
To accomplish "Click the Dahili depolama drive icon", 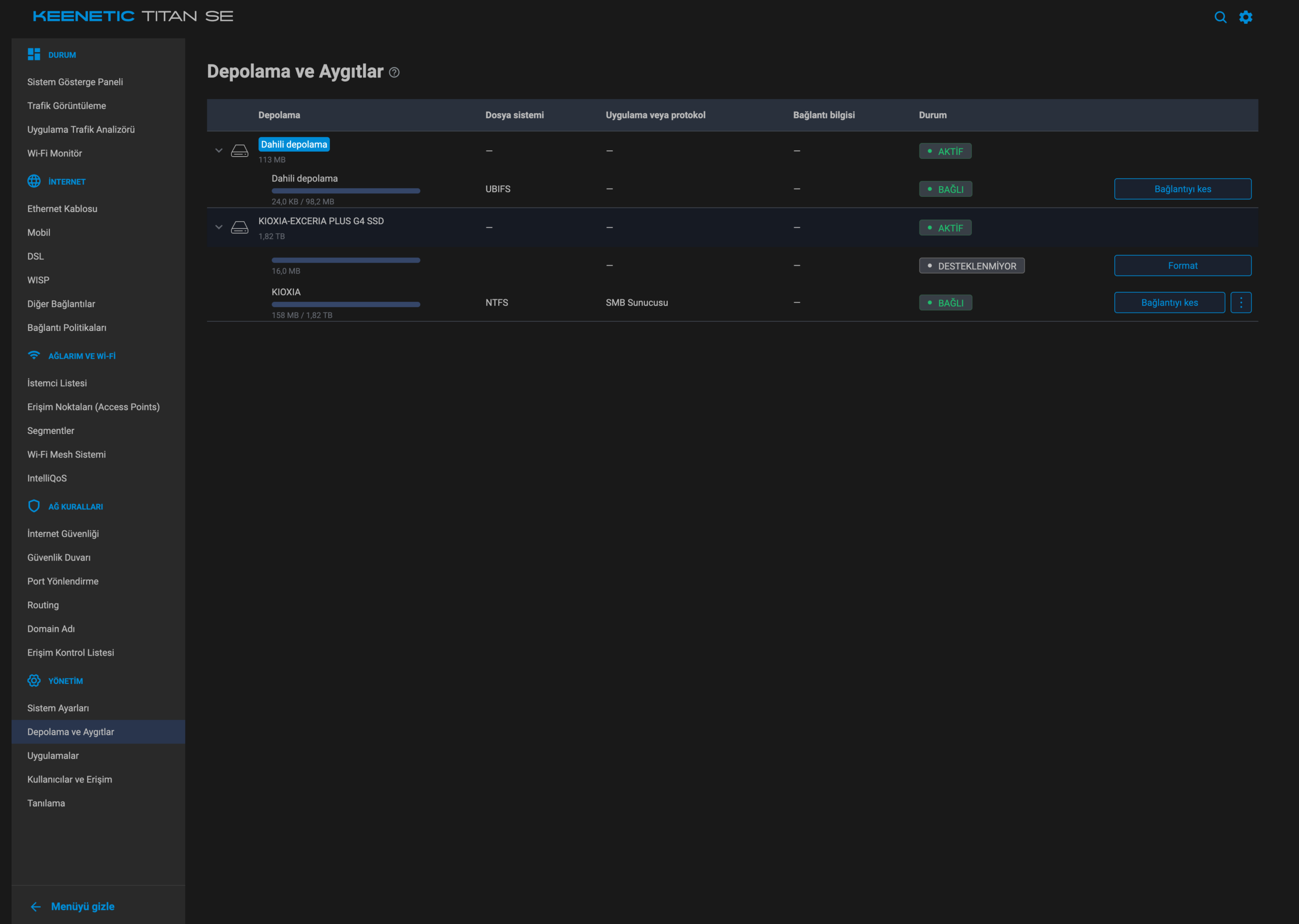I will (x=240, y=151).
